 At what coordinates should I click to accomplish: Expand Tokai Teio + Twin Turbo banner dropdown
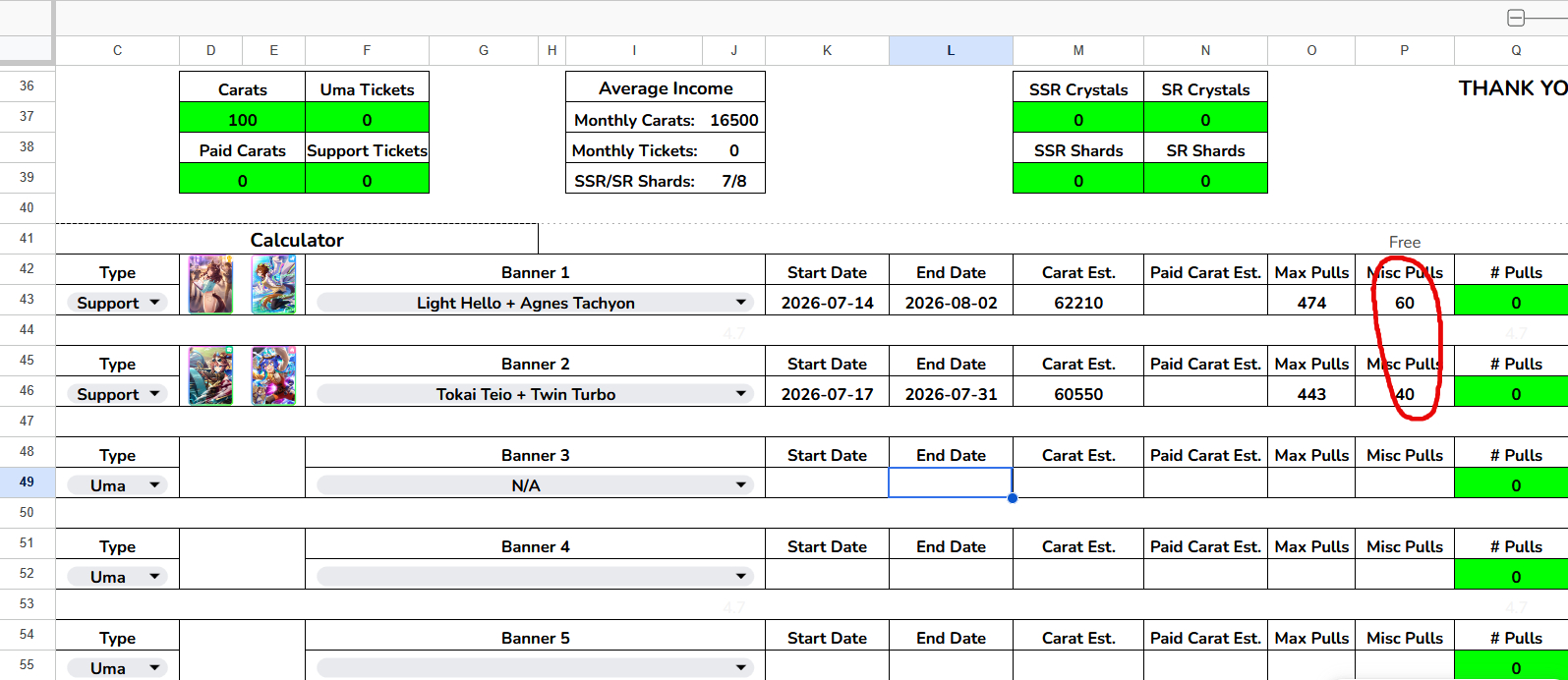point(535,394)
